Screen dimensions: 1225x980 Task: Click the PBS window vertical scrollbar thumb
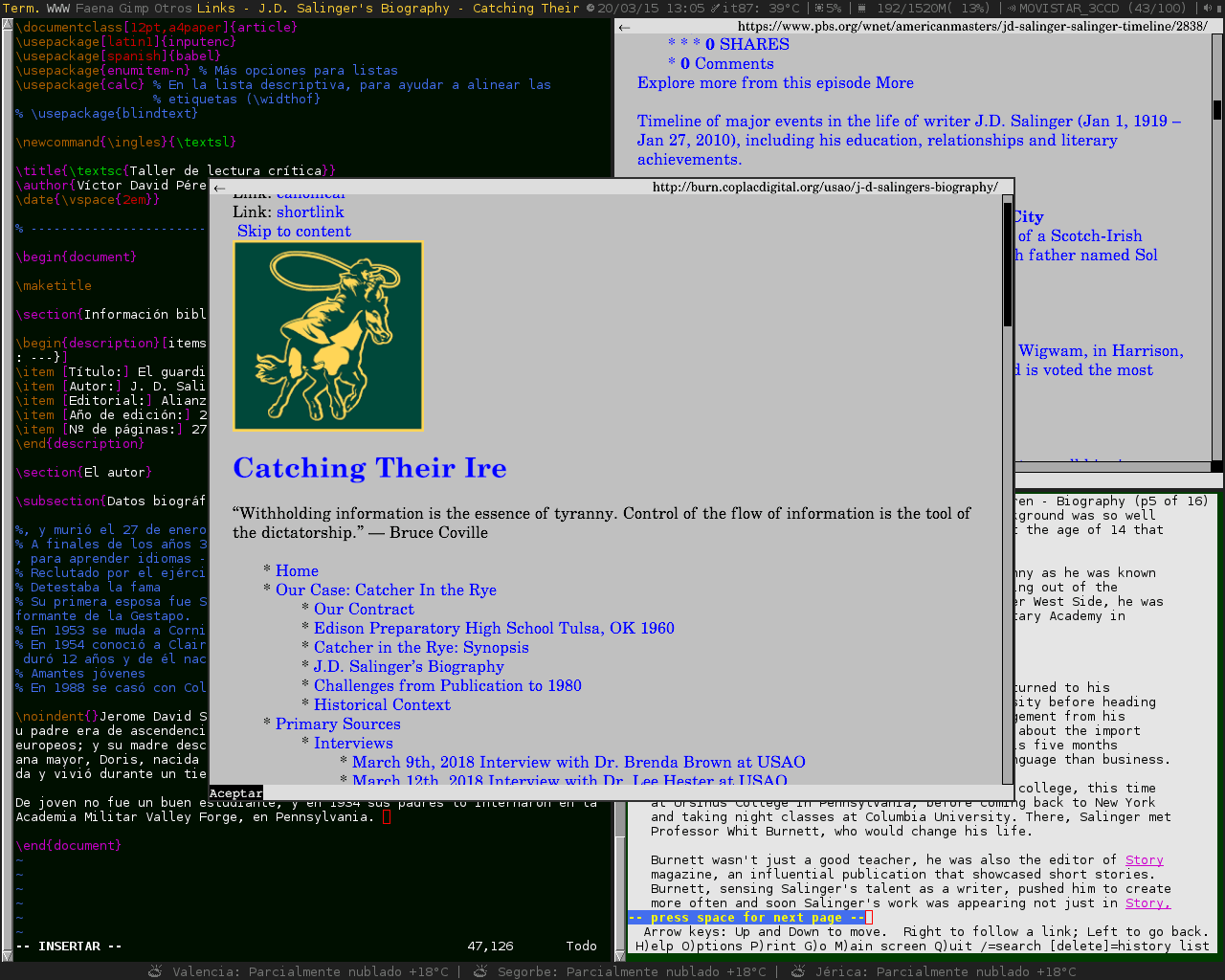1217,109
